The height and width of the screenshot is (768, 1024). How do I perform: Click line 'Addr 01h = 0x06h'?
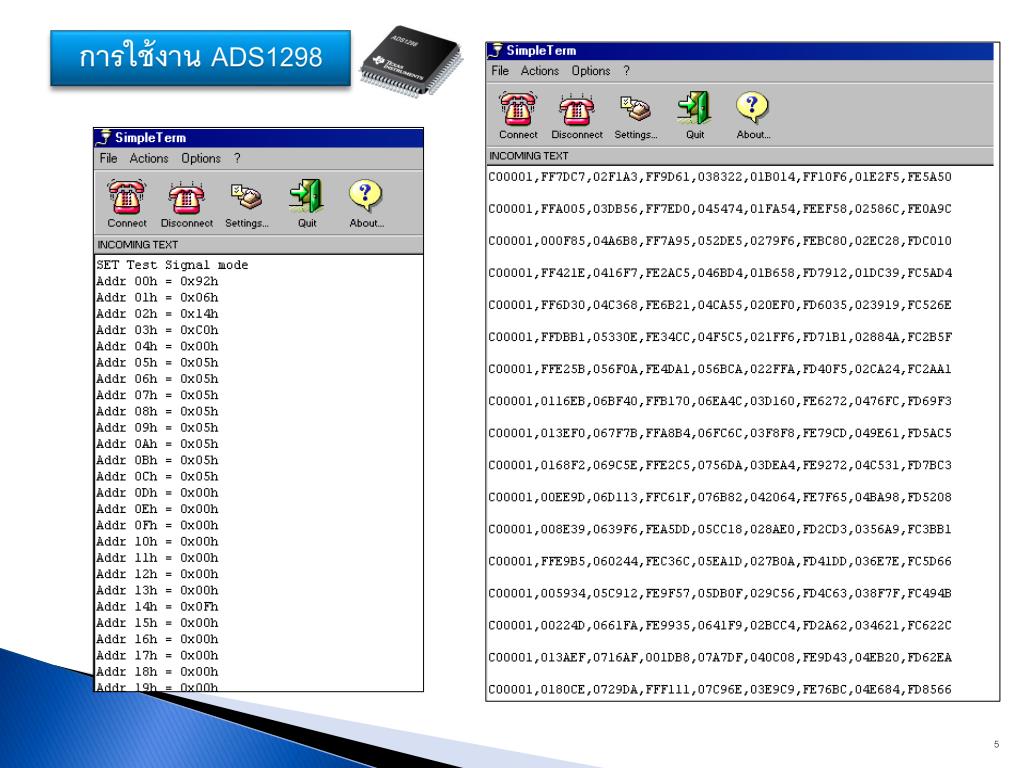157,297
